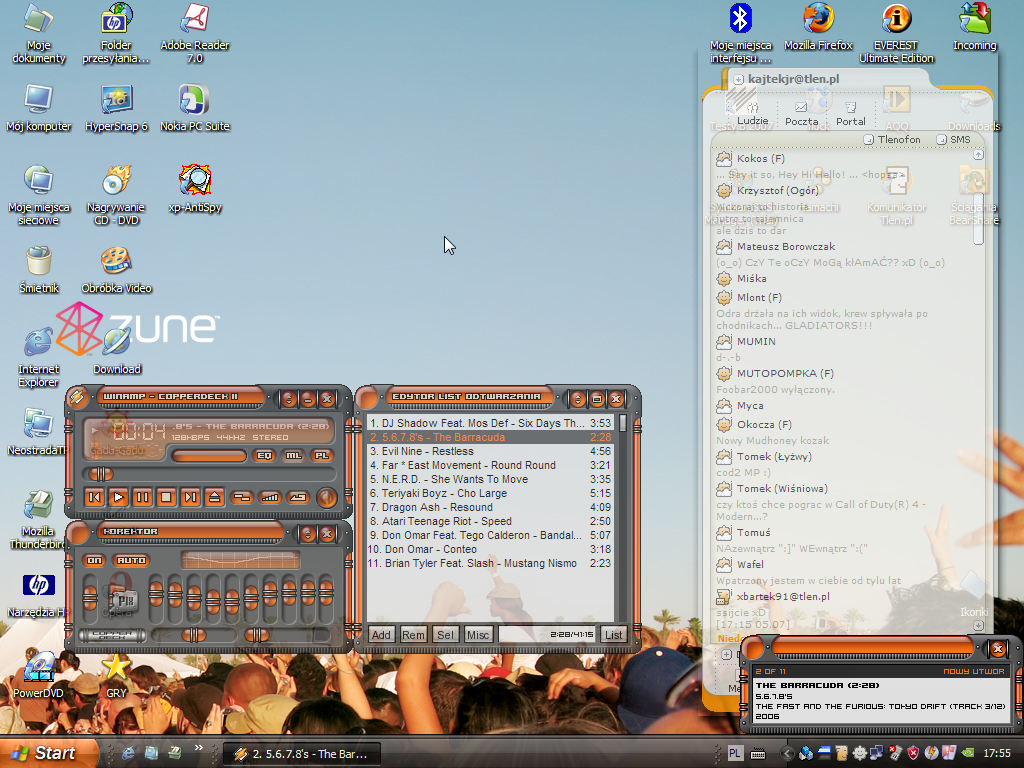Pause playback in Winamp
The width and height of the screenshot is (1024, 768).
tap(142, 498)
